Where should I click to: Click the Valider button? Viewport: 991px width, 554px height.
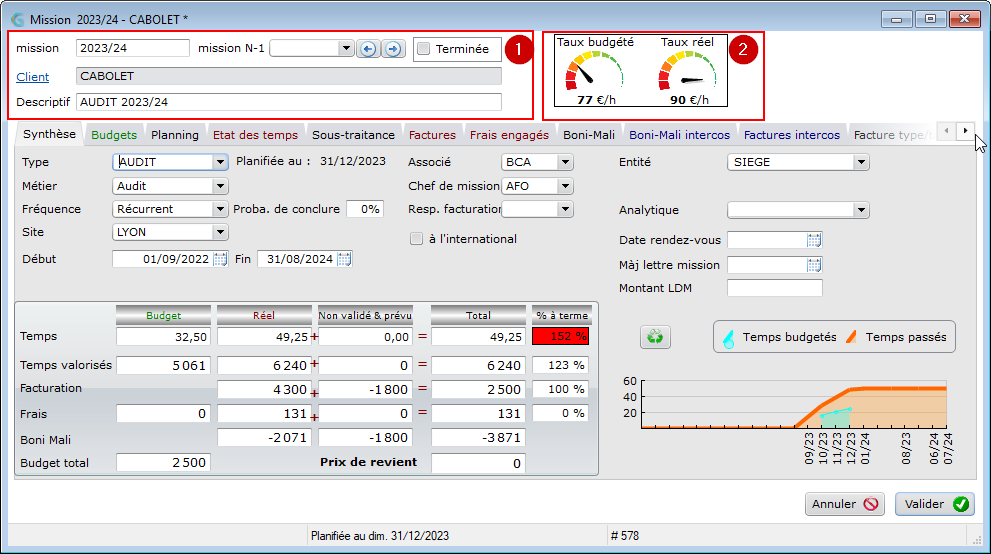[x=935, y=504]
